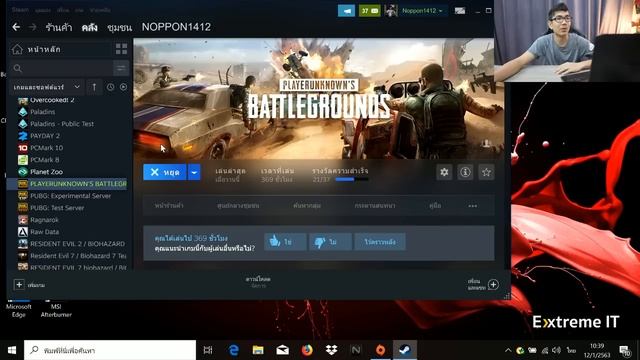Open the ชุมชน community tab
Image resolution: width=640 pixels, height=360 pixels.
click(120, 27)
